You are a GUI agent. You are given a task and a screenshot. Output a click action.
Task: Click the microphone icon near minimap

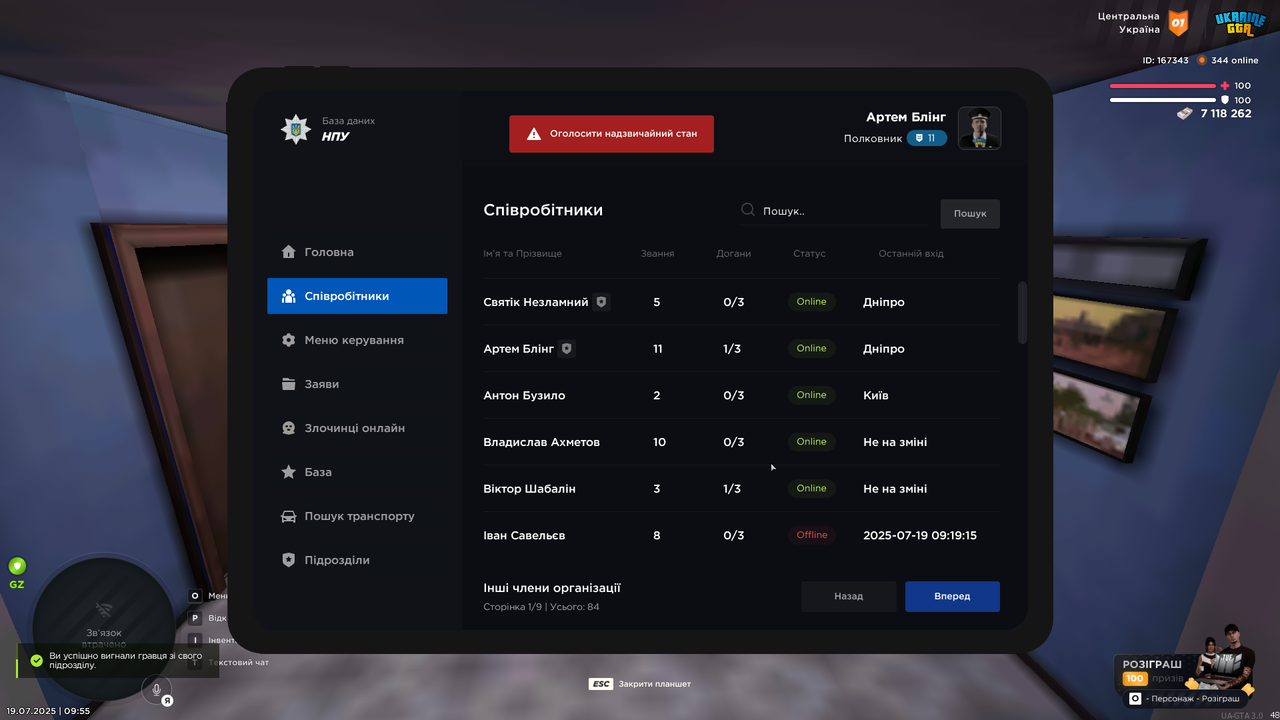coord(157,689)
